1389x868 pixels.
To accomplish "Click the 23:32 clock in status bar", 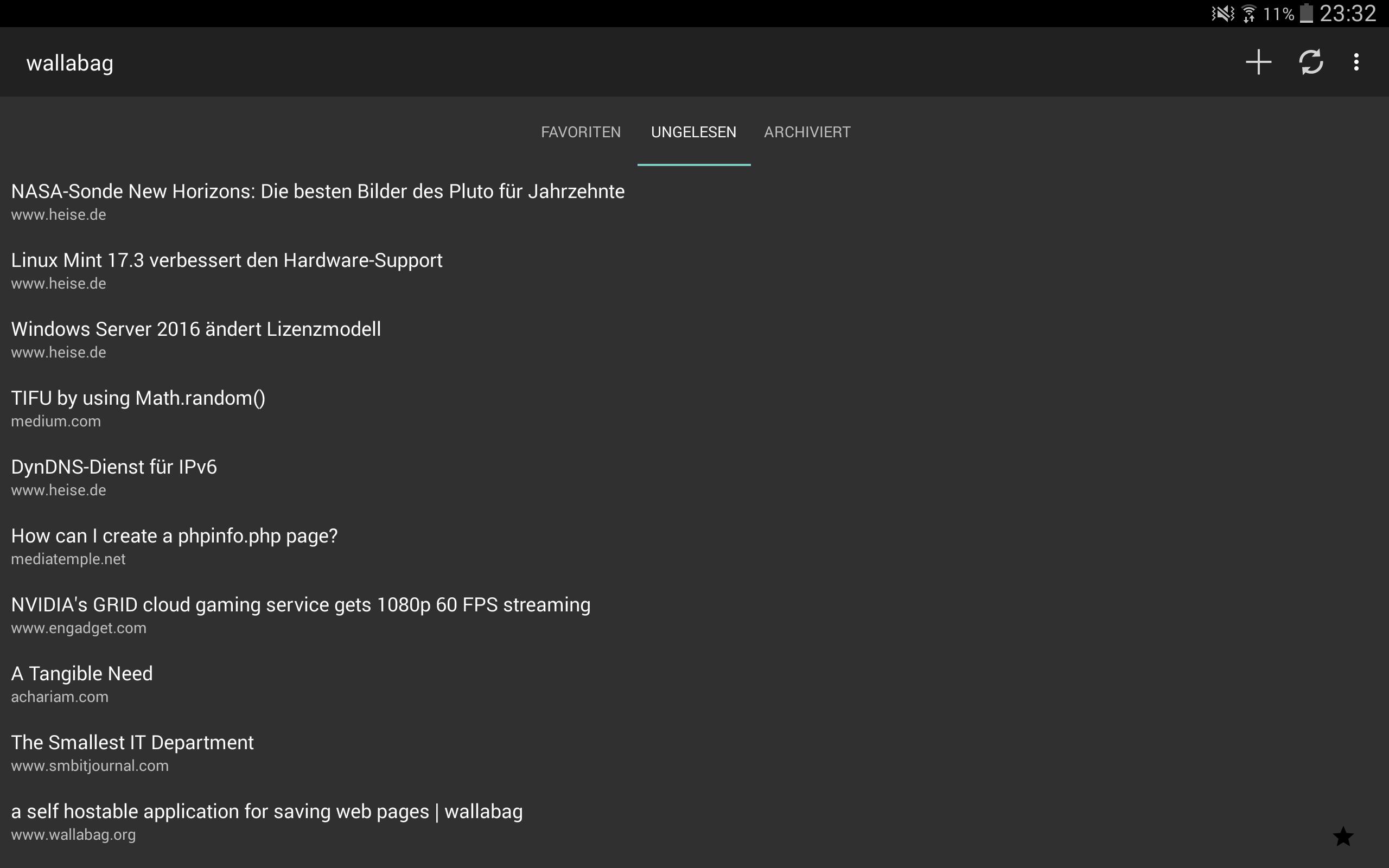I will [x=1348, y=13].
